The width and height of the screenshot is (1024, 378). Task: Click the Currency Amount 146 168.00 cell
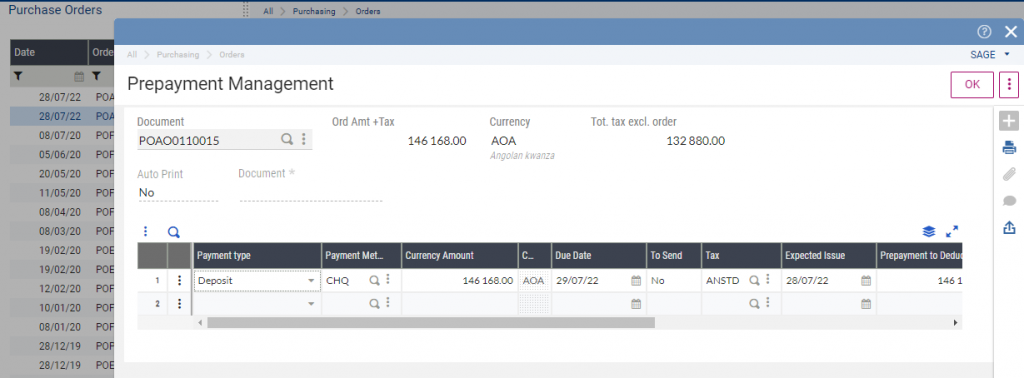coord(459,281)
